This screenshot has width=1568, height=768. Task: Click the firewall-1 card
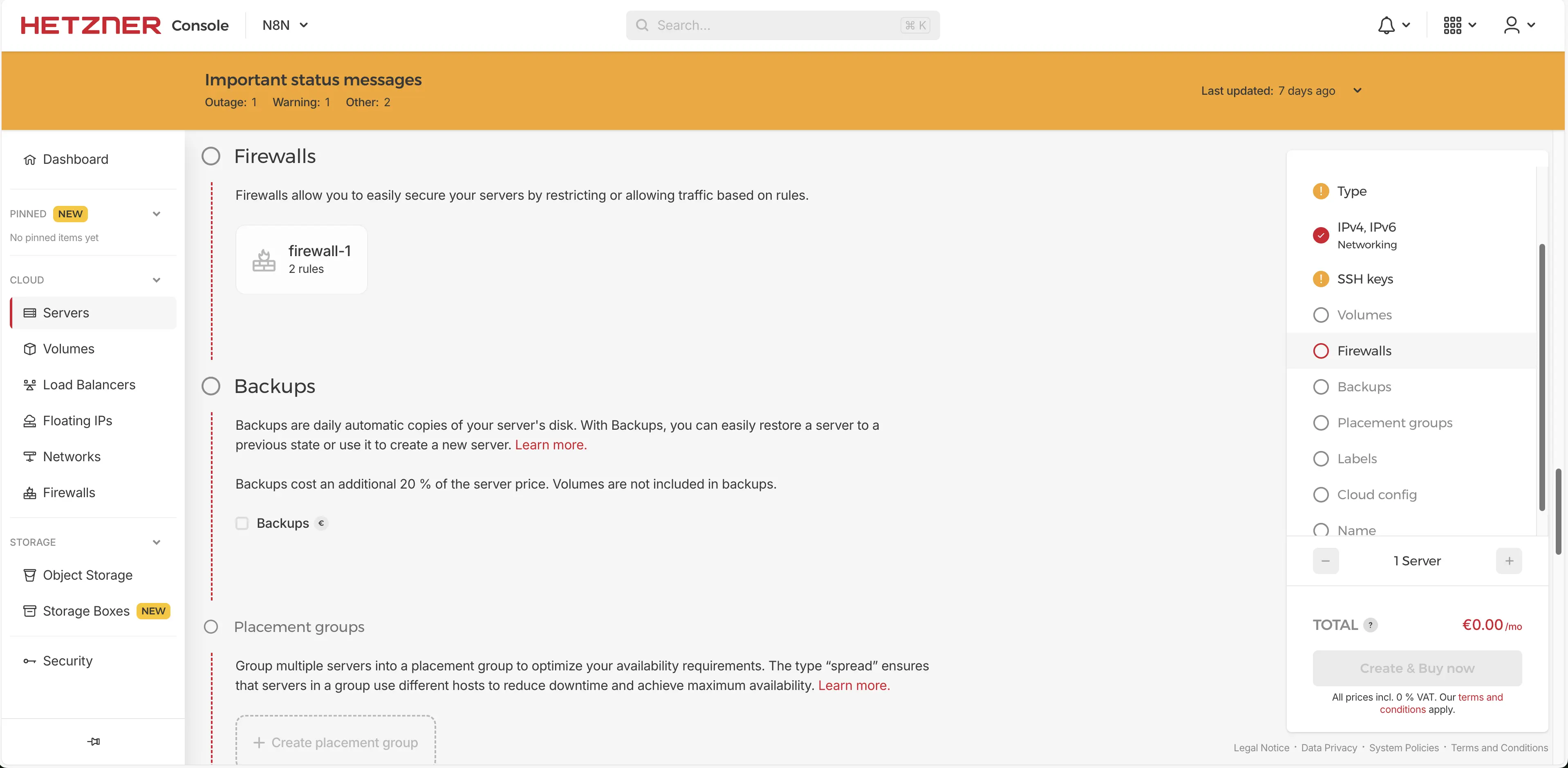click(301, 260)
